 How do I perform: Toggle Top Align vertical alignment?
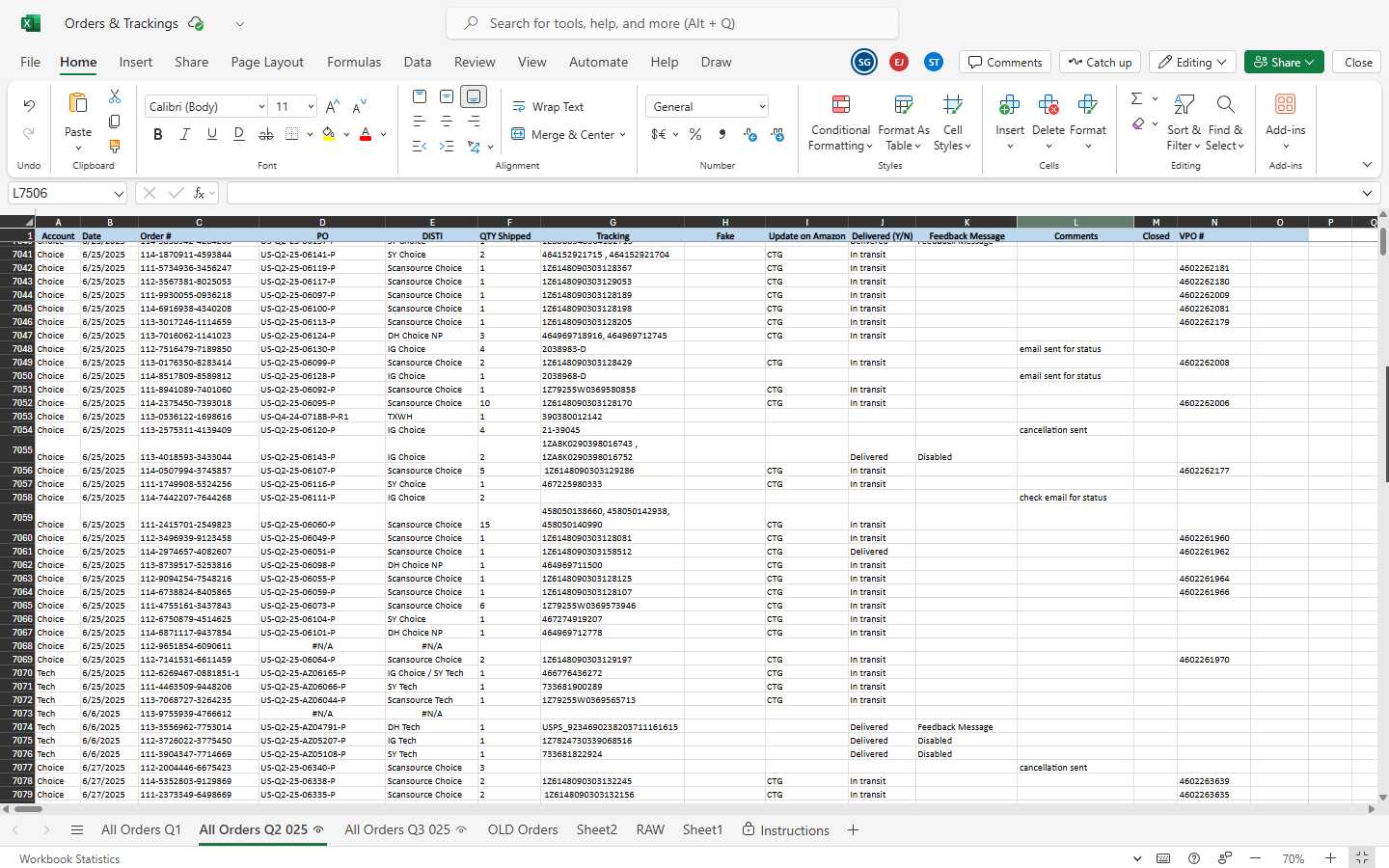pyautogui.click(x=420, y=96)
